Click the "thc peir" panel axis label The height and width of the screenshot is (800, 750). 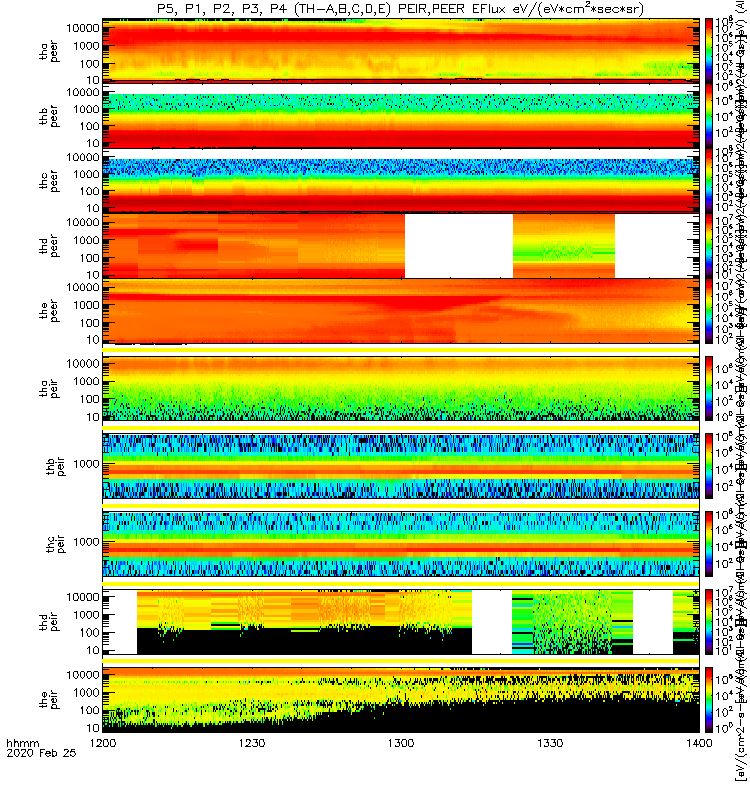pyautogui.click(x=56, y=544)
